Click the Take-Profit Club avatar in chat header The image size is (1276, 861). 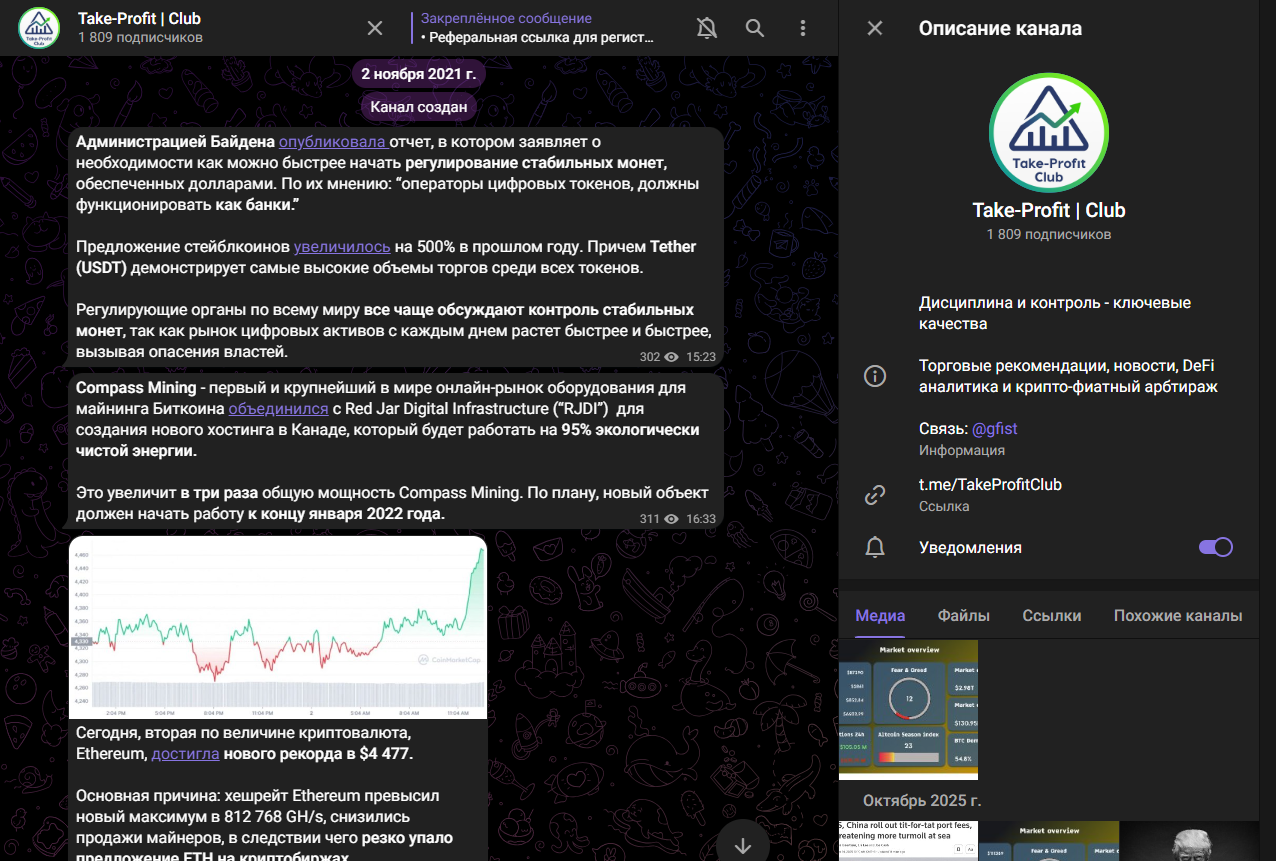(39, 28)
